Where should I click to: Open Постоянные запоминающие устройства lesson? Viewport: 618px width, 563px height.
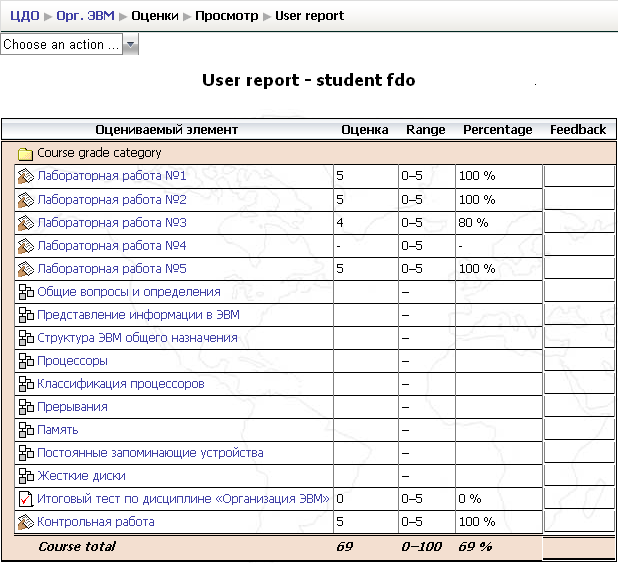pos(150,453)
